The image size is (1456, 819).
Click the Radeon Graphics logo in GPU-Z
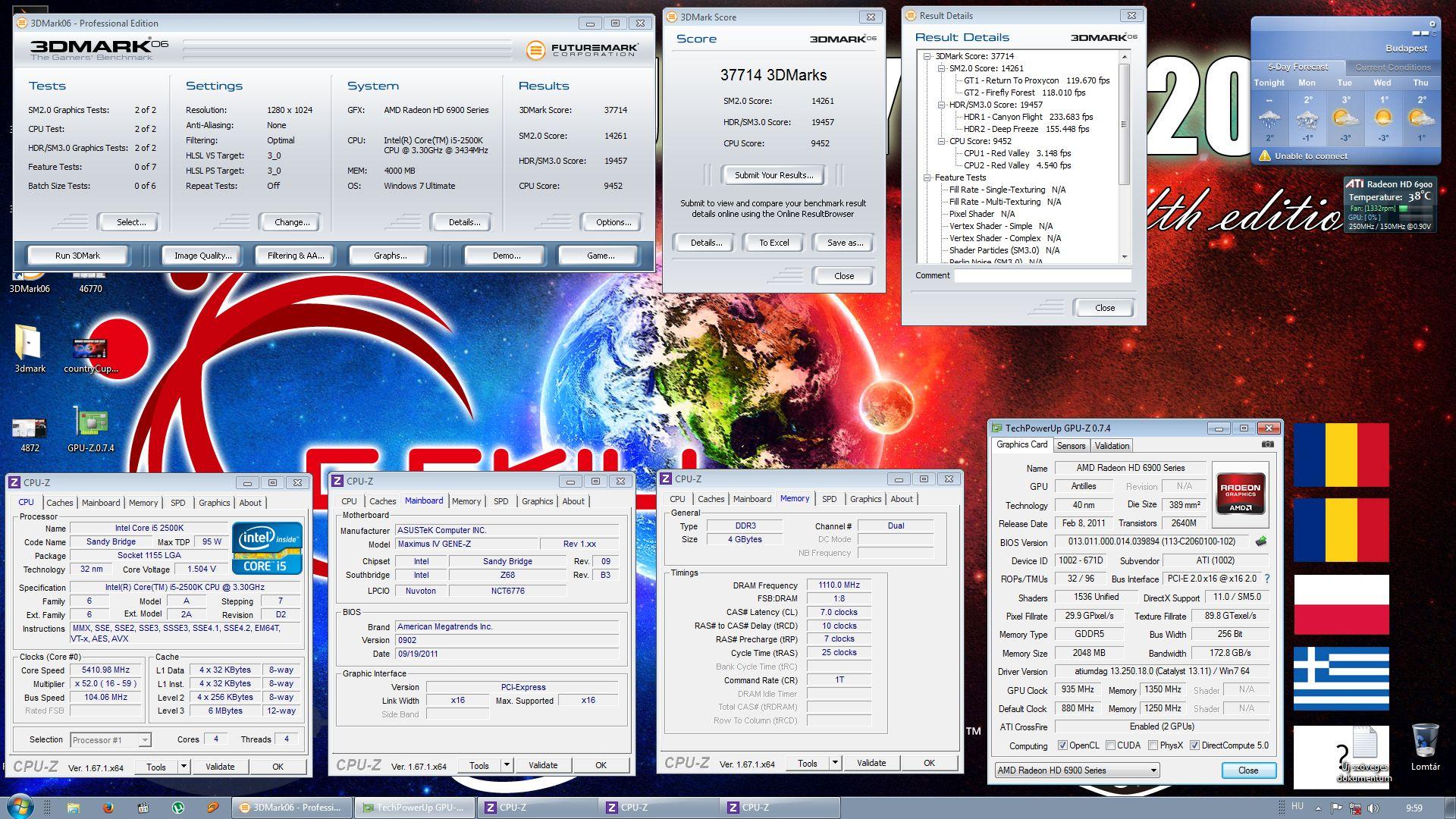pyautogui.click(x=1240, y=494)
